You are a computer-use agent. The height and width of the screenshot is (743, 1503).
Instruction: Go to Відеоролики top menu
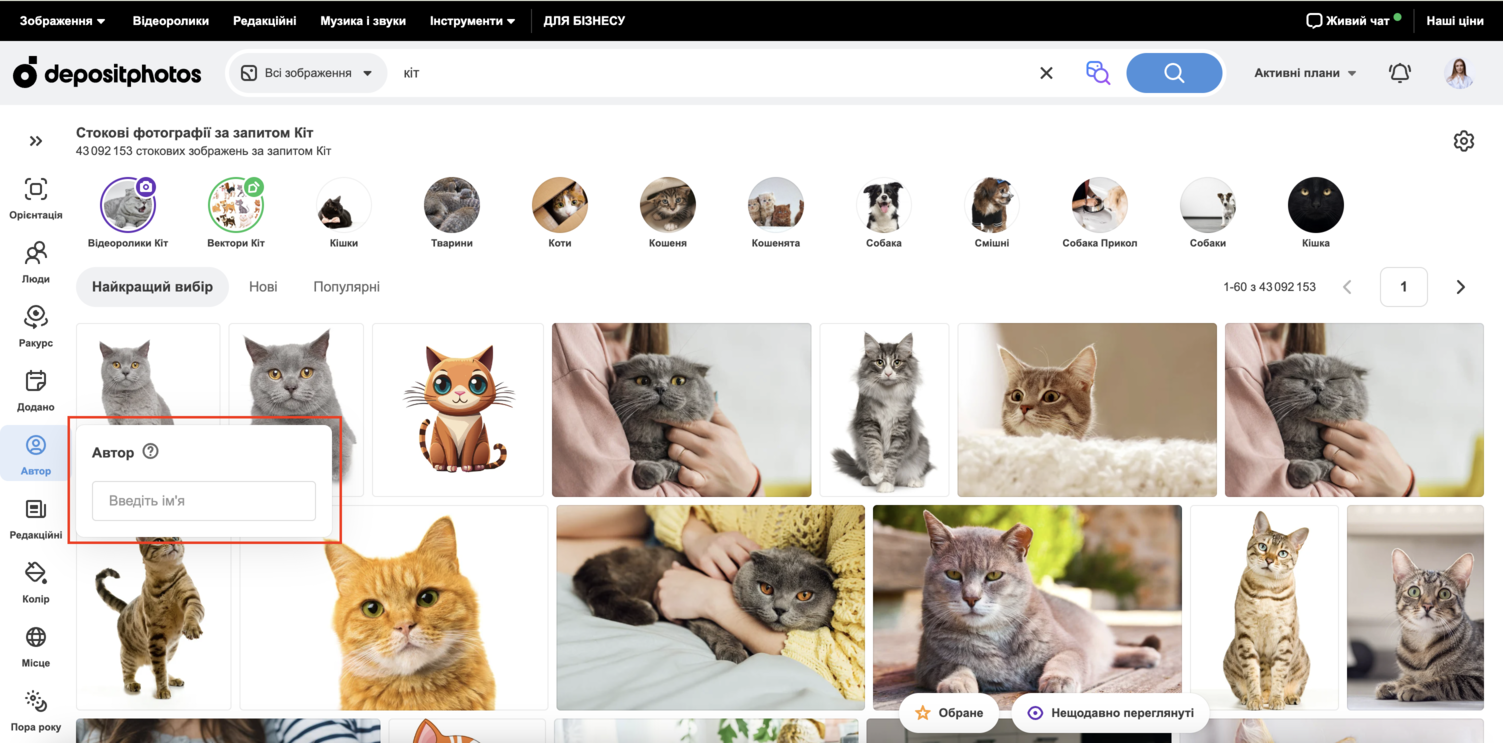tap(171, 20)
